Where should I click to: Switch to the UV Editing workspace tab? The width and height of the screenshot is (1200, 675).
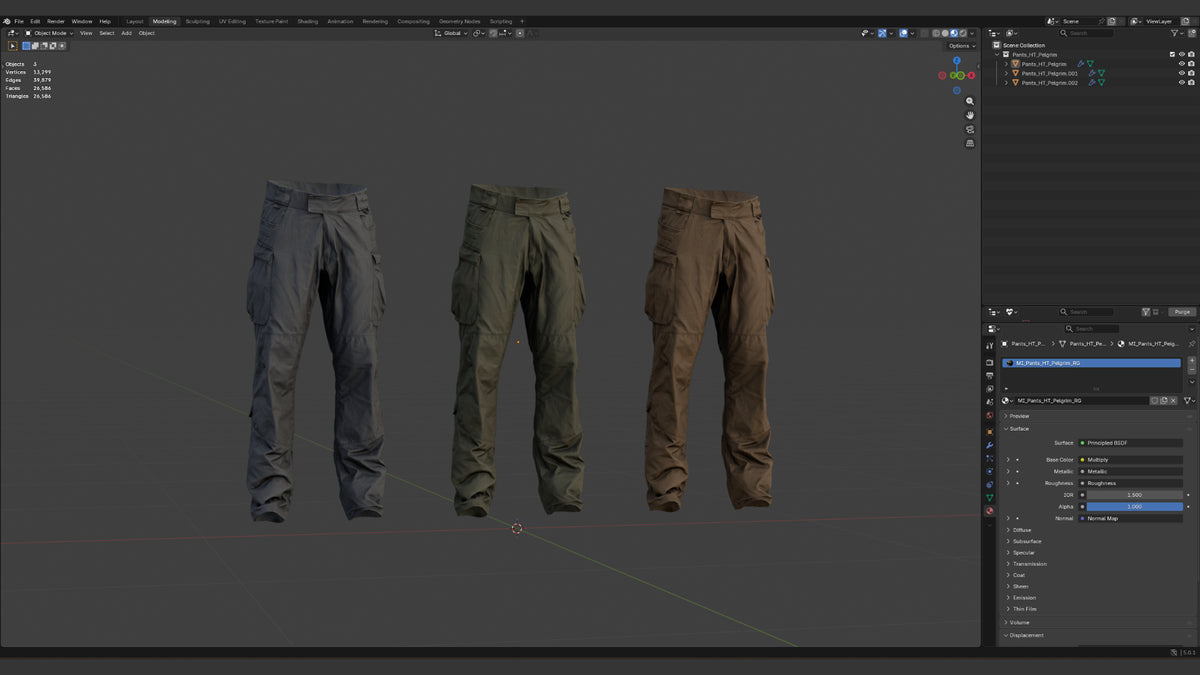click(x=232, y=21)
